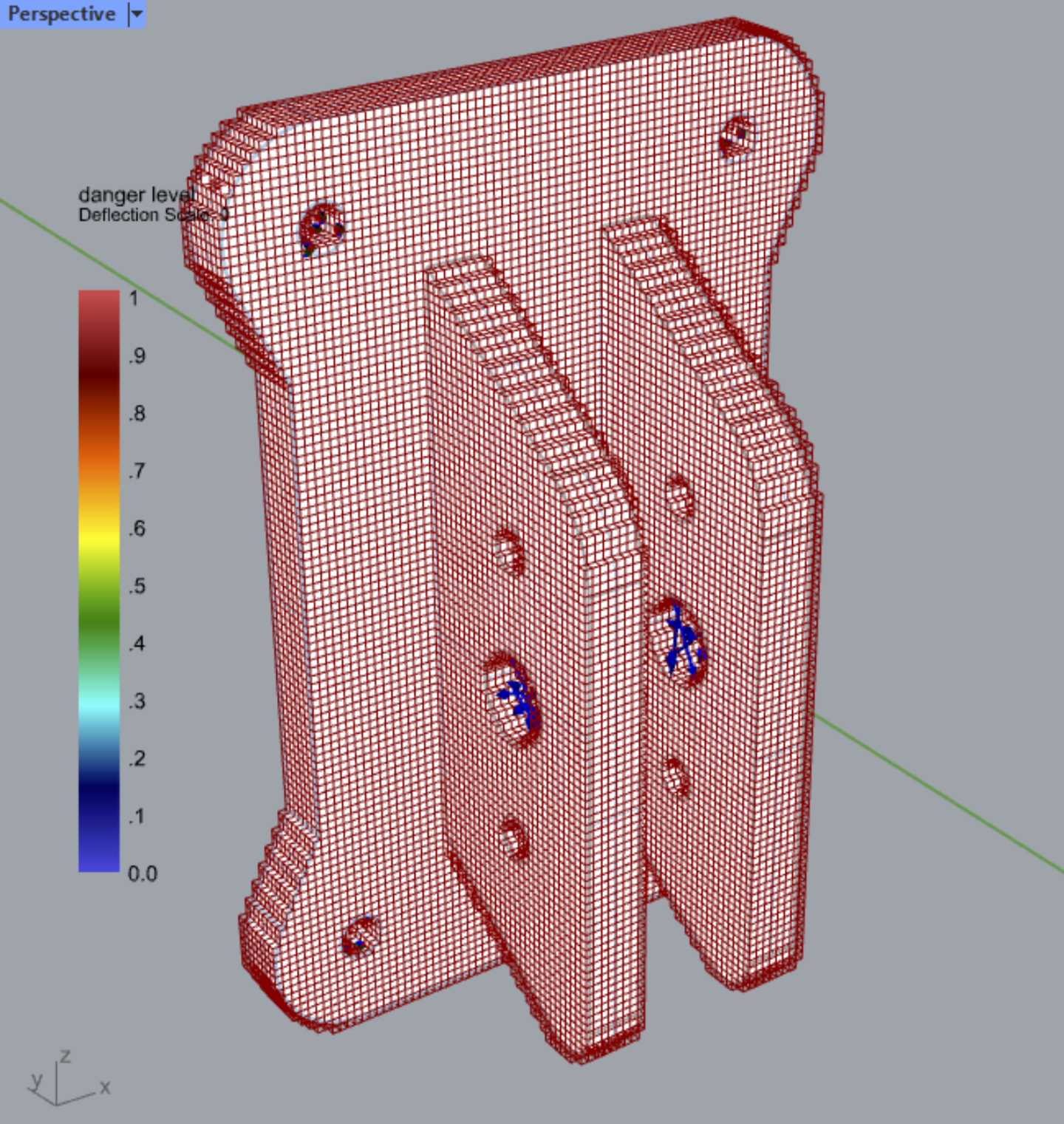Click support marker in top-right mounting hole
This screenshot has height=1124, width=1064.
(737, 135)
